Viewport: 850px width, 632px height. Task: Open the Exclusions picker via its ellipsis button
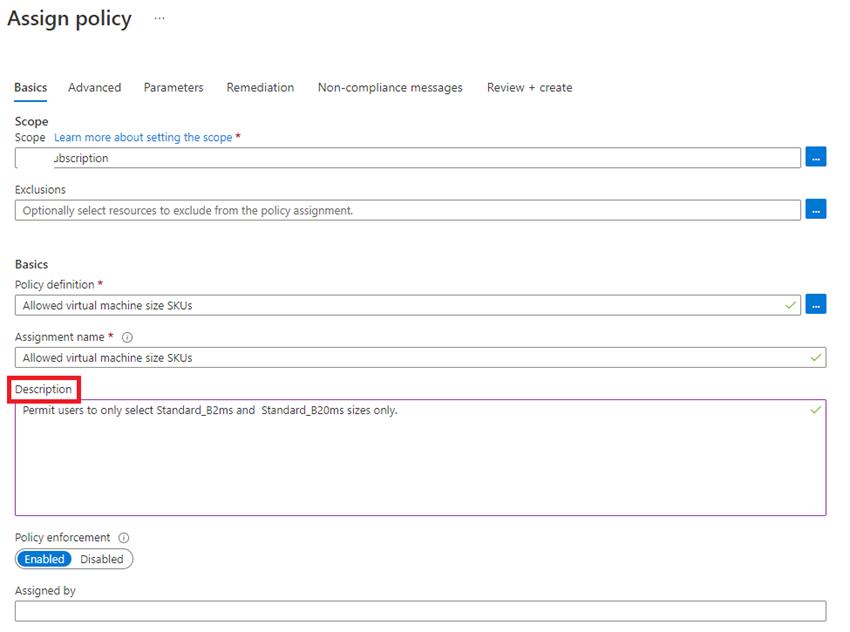815,208
